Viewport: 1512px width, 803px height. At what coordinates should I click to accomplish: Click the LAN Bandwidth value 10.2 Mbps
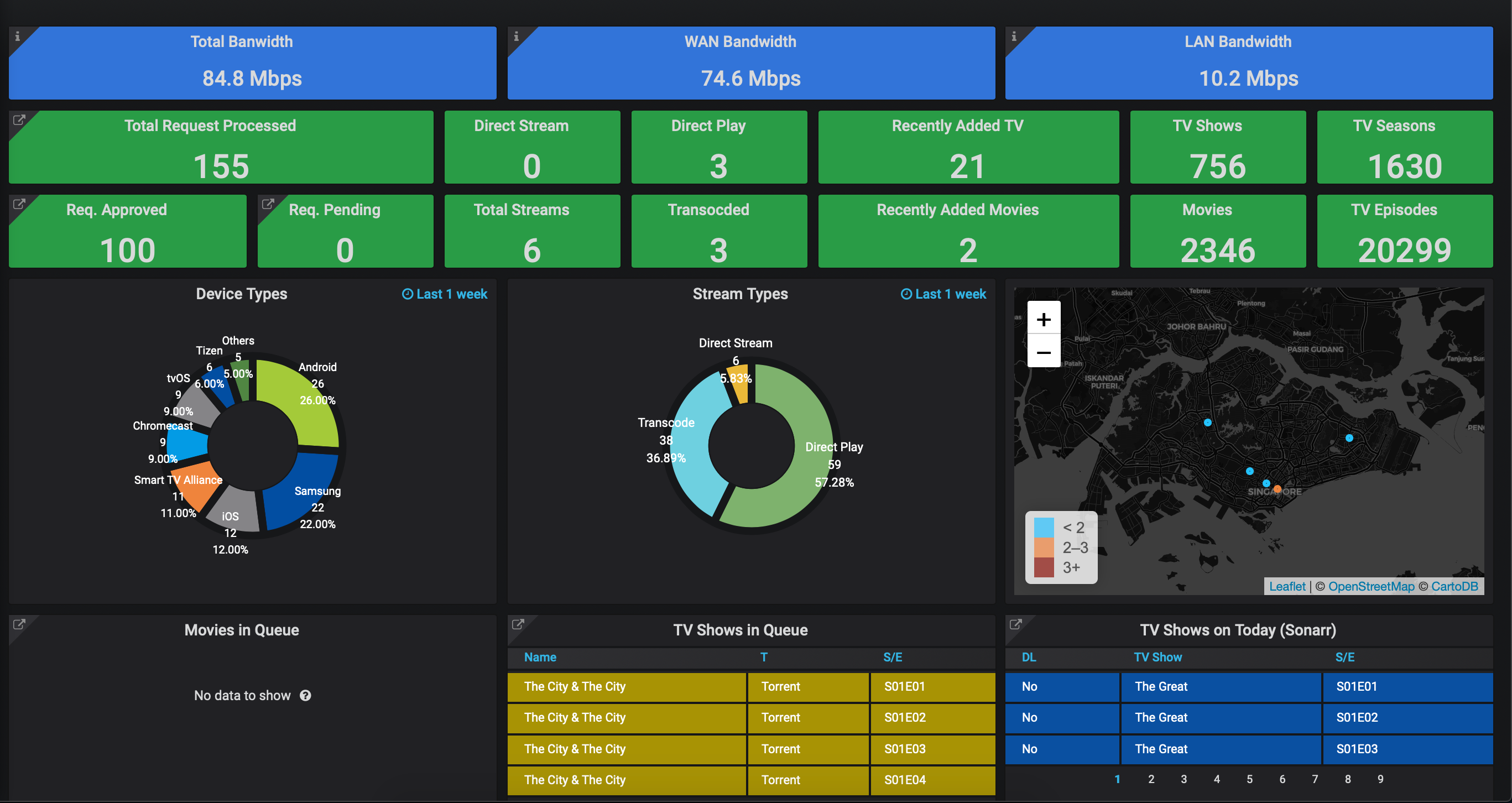pos(1248,78)
